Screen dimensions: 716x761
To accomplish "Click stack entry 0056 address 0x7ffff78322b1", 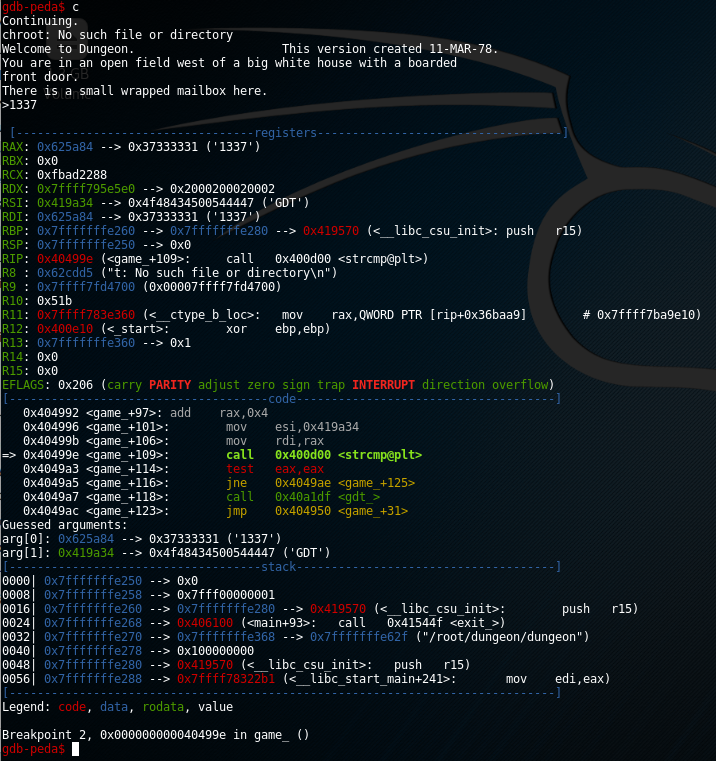I will (226, 679).
